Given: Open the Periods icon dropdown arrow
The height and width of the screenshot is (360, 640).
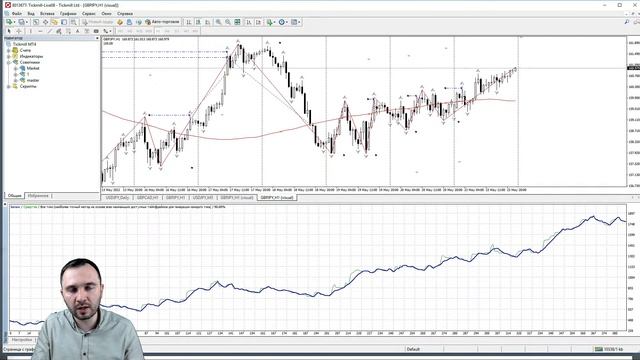Looking at the screenshot, I should pos(287,22).
